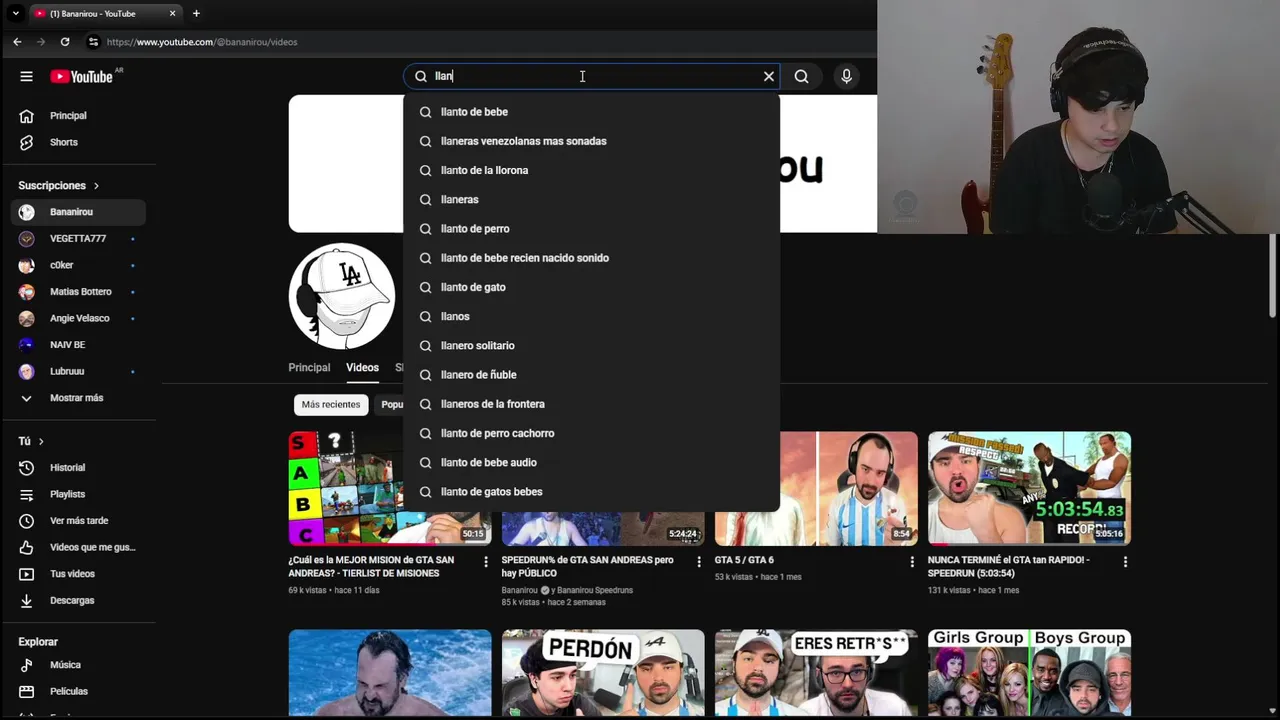This screenshot has width=1280, height=720.
Task: Open Videos que me gustan
Action: tap(79, 547)
